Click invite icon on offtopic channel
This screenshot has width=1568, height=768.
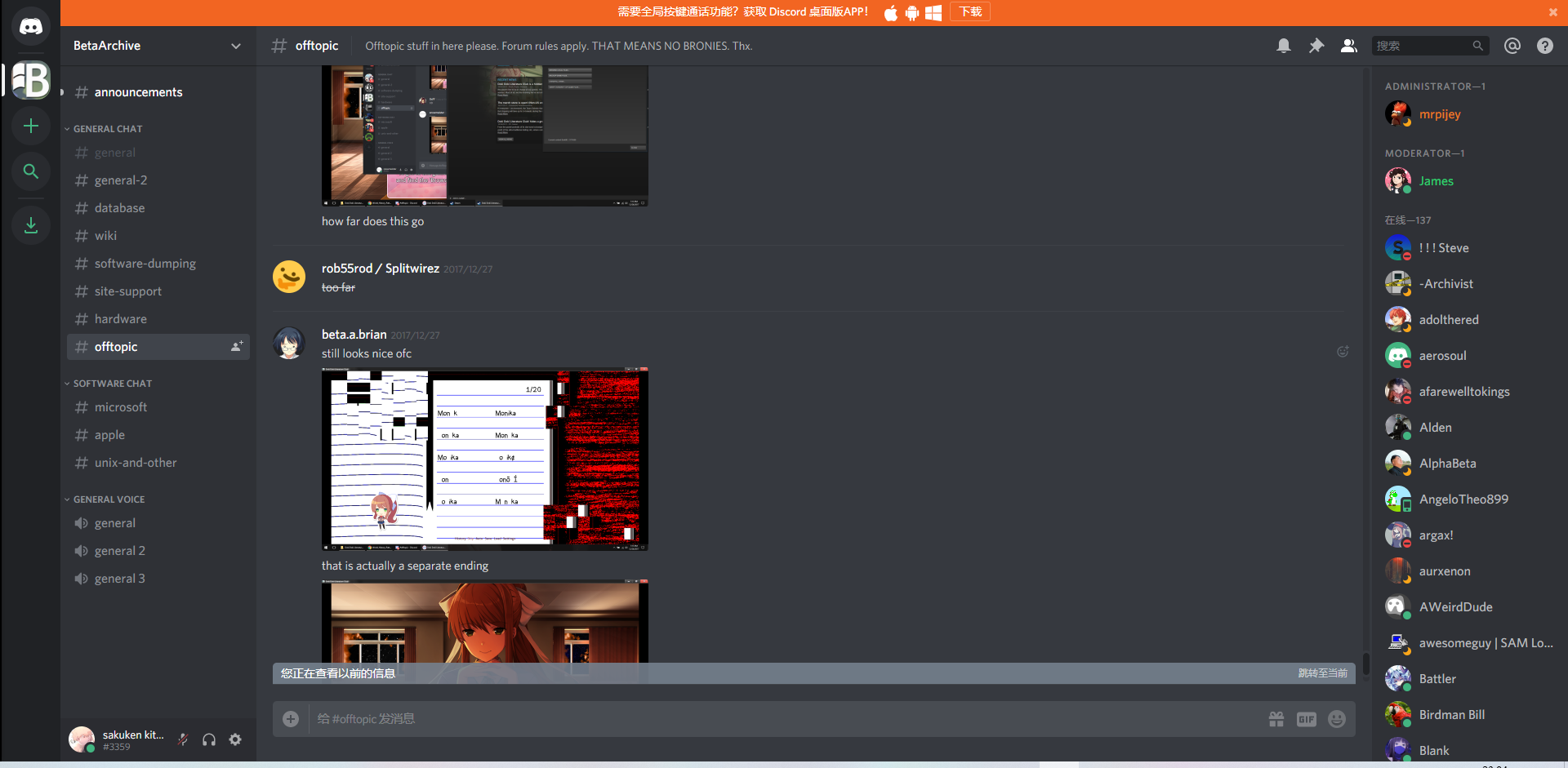(237, 347)
